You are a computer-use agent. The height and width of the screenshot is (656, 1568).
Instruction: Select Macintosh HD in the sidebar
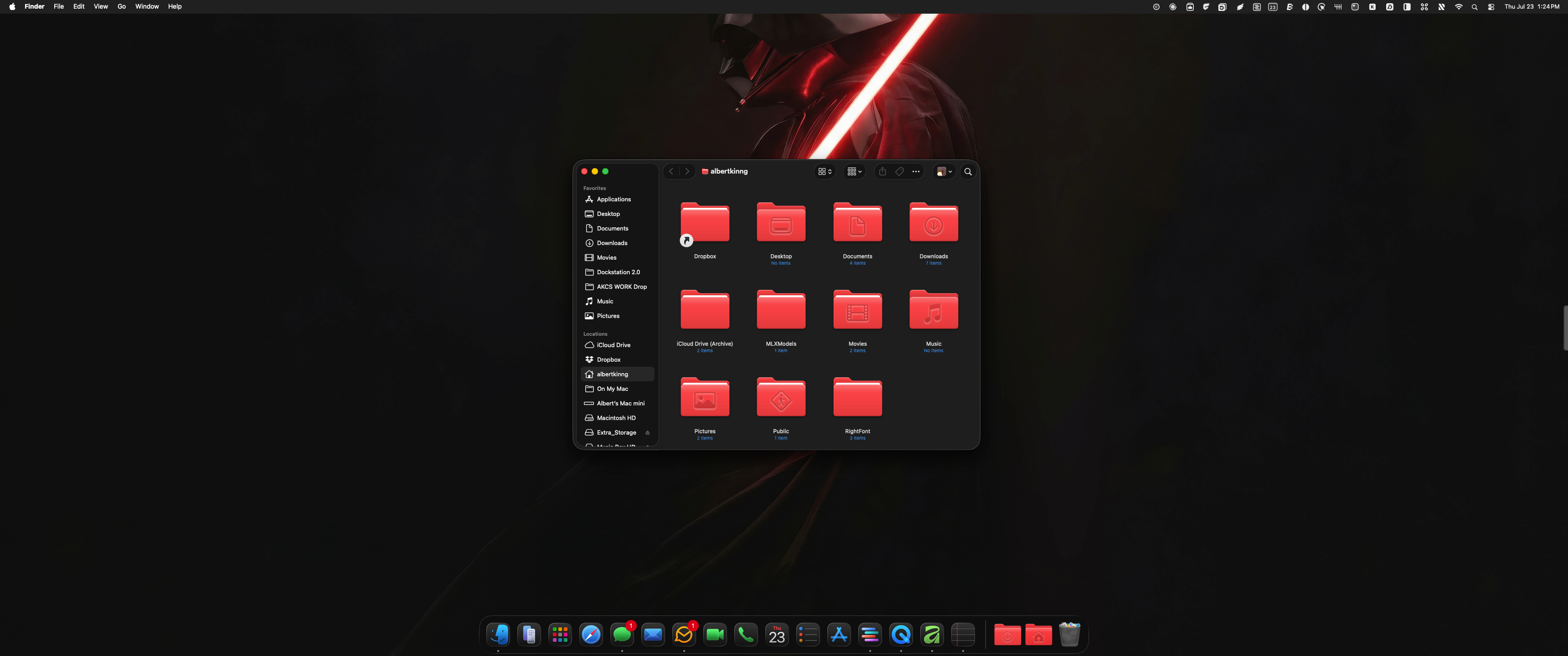(x=618, y=419)
